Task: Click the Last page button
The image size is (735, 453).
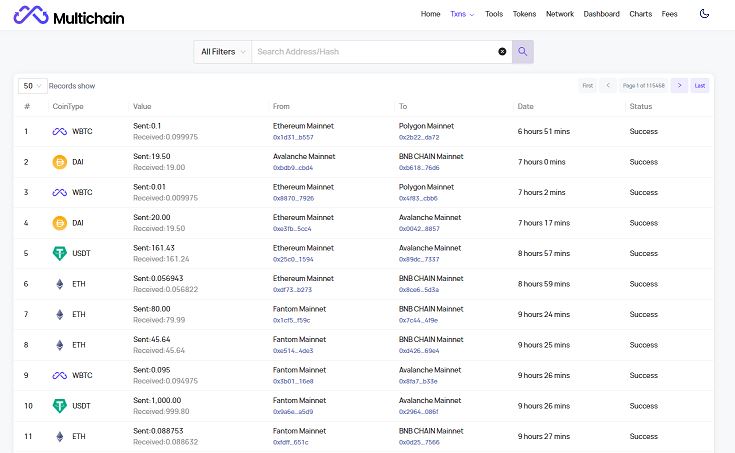Action: pos(700,85)
